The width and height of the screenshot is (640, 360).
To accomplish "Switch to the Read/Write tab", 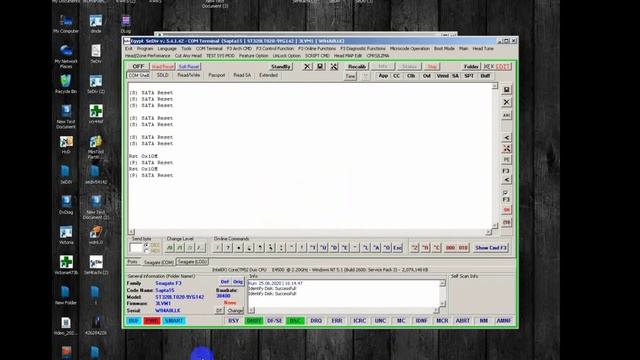I will pyautogui.click(x=189, y=76).
